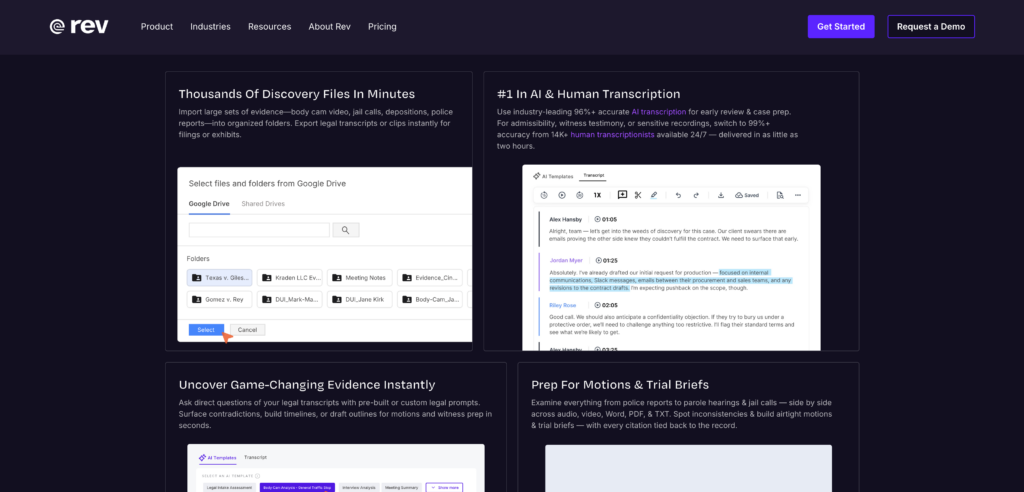Click the download icon in transcript toolbar
This screenshot has height=492, width=1024.
coord(720,195)
